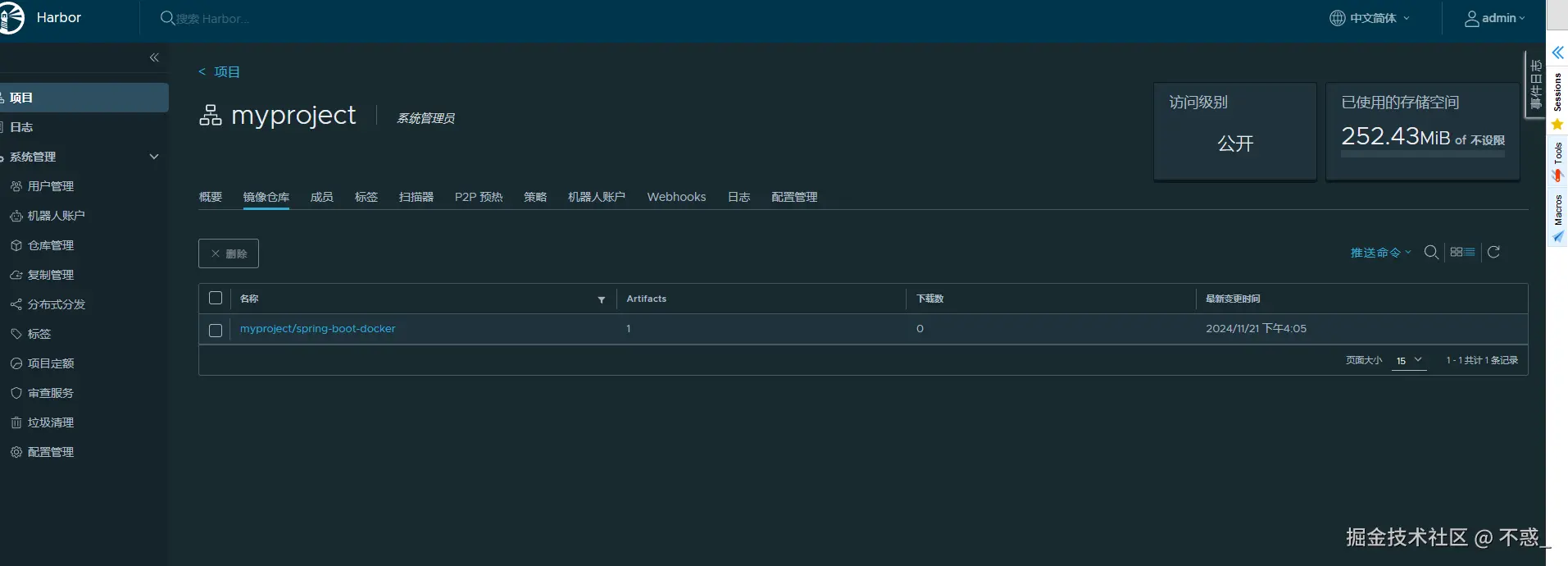Open the 推送命令 dropdown

pos(1381,253)
